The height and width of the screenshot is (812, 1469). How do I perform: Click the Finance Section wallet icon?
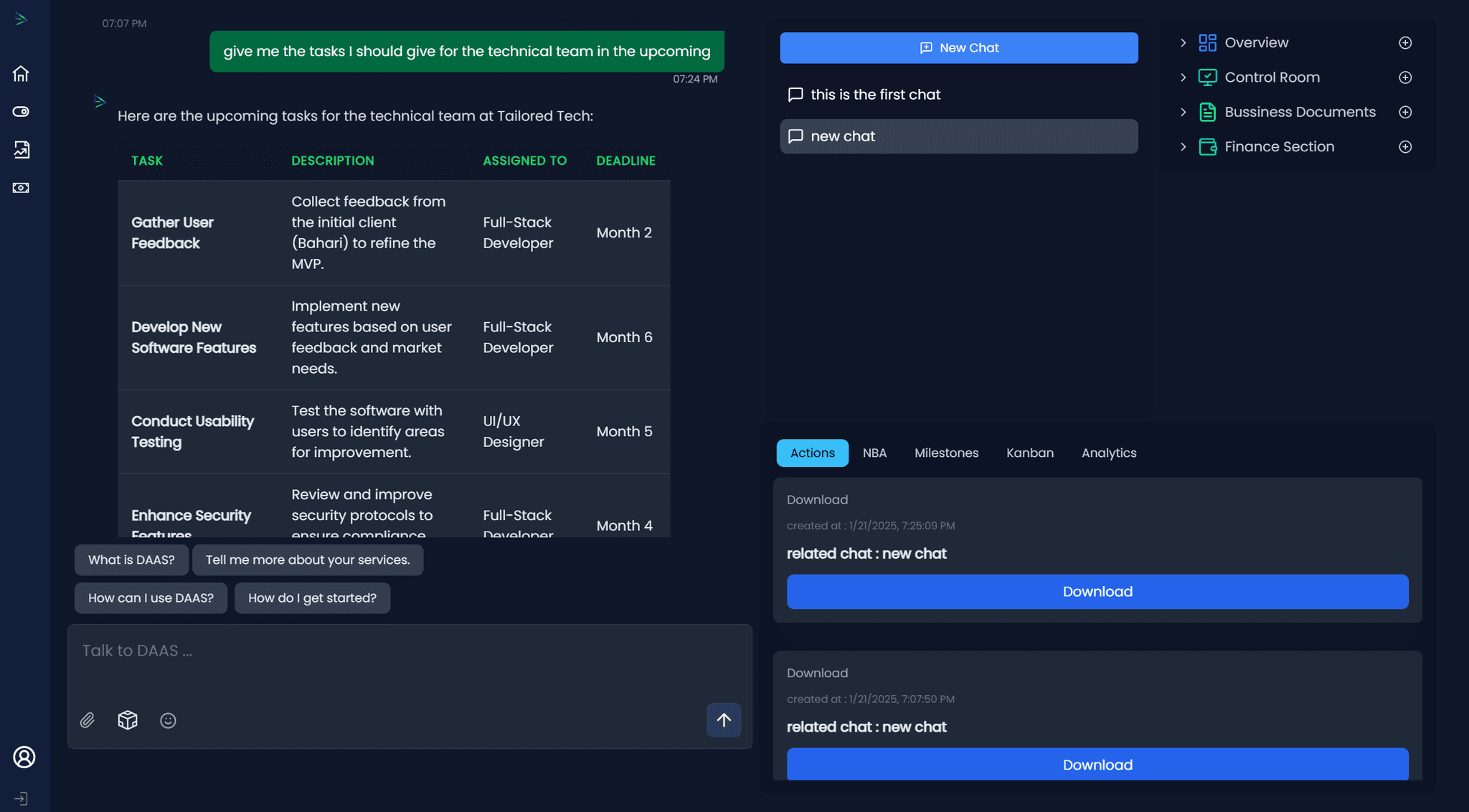pyautogui.click(x=1207, y=146)
